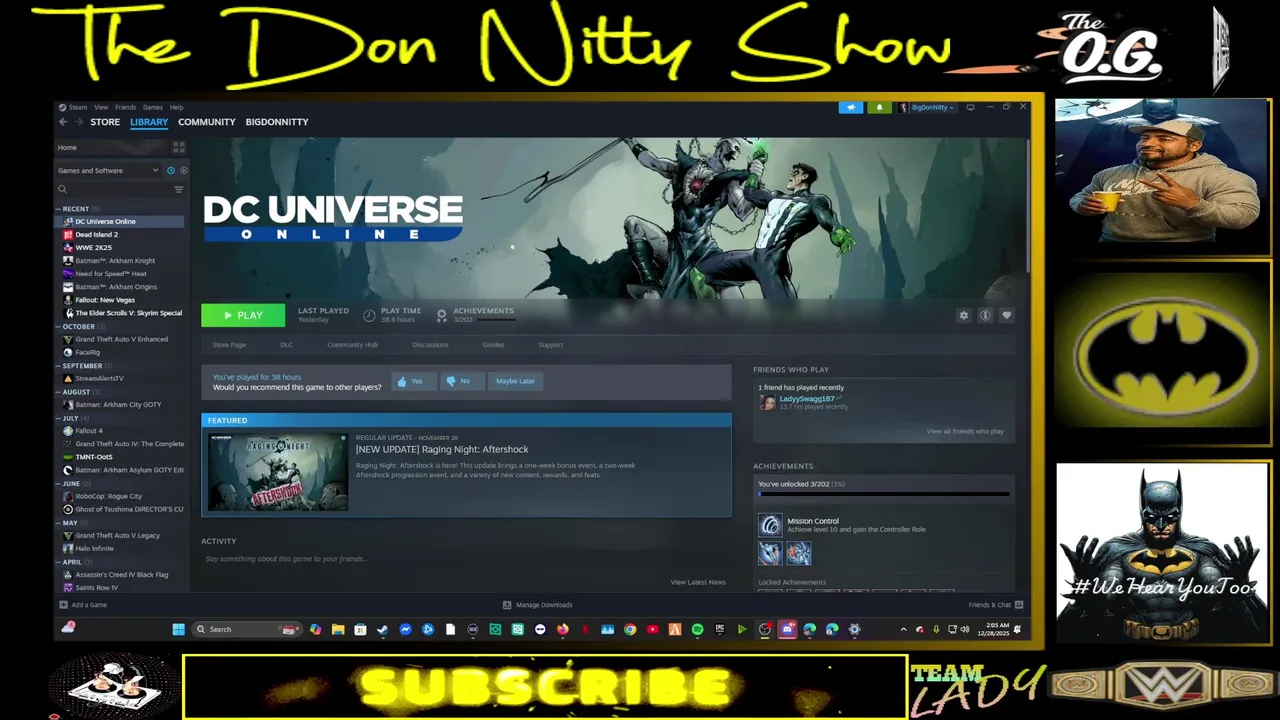Open Friends & Chat icon
This screenshot has height=720, width=1280.
[1019, 605]
